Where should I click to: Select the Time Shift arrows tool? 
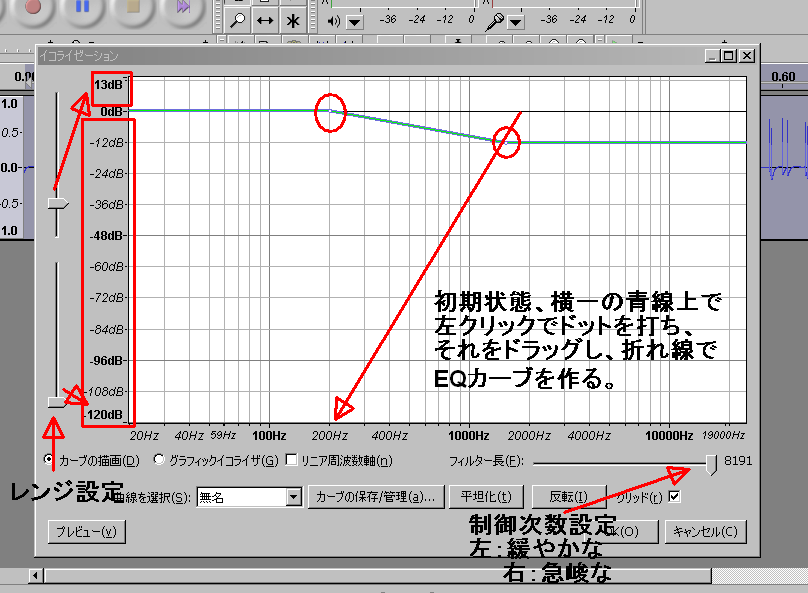point(265,21)
